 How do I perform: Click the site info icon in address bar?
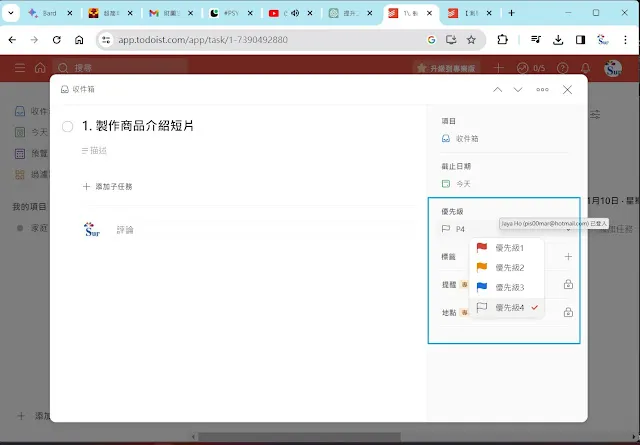click(106, 40)
